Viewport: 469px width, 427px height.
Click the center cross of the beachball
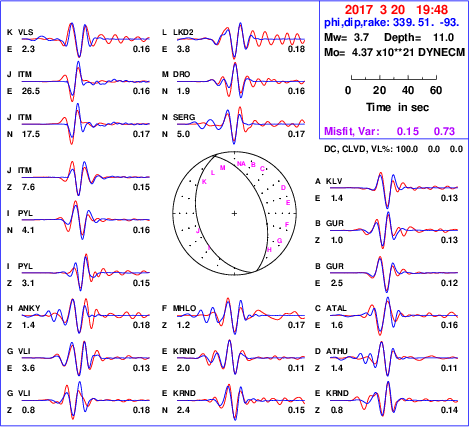pyautogui.click(x=234, y=213)
